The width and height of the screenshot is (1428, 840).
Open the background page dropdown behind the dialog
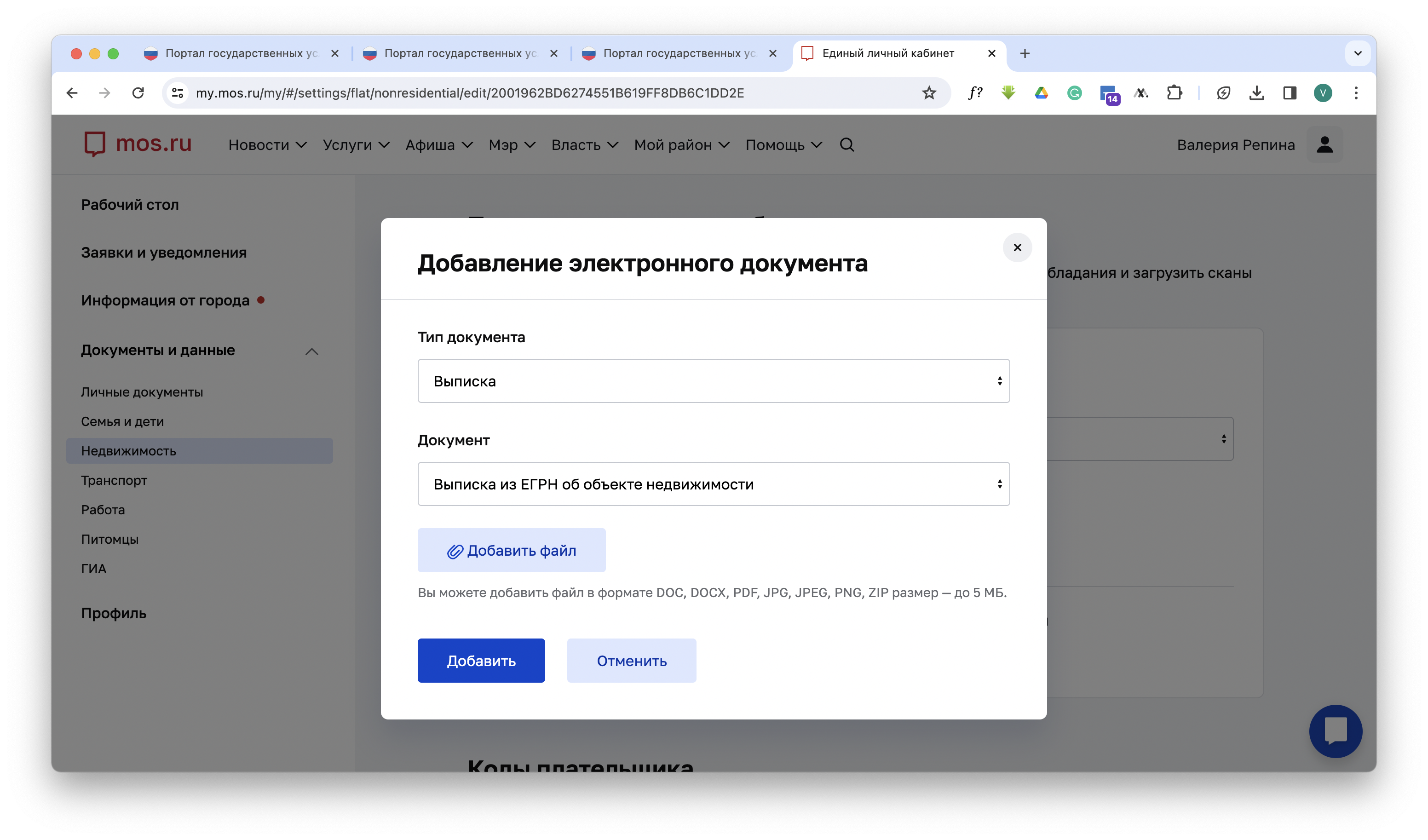point(1140,439)
